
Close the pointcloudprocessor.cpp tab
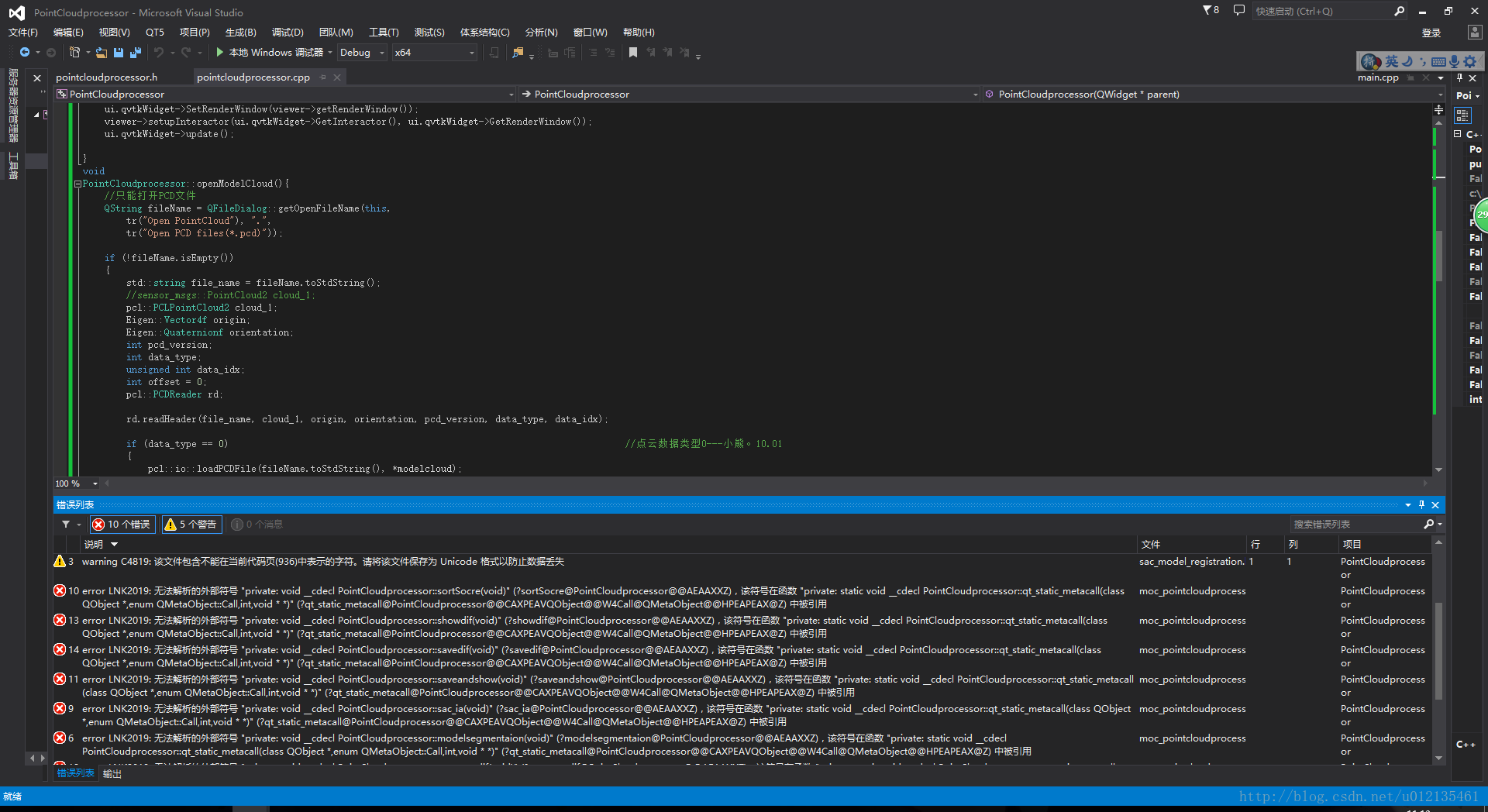click(337, 77)
